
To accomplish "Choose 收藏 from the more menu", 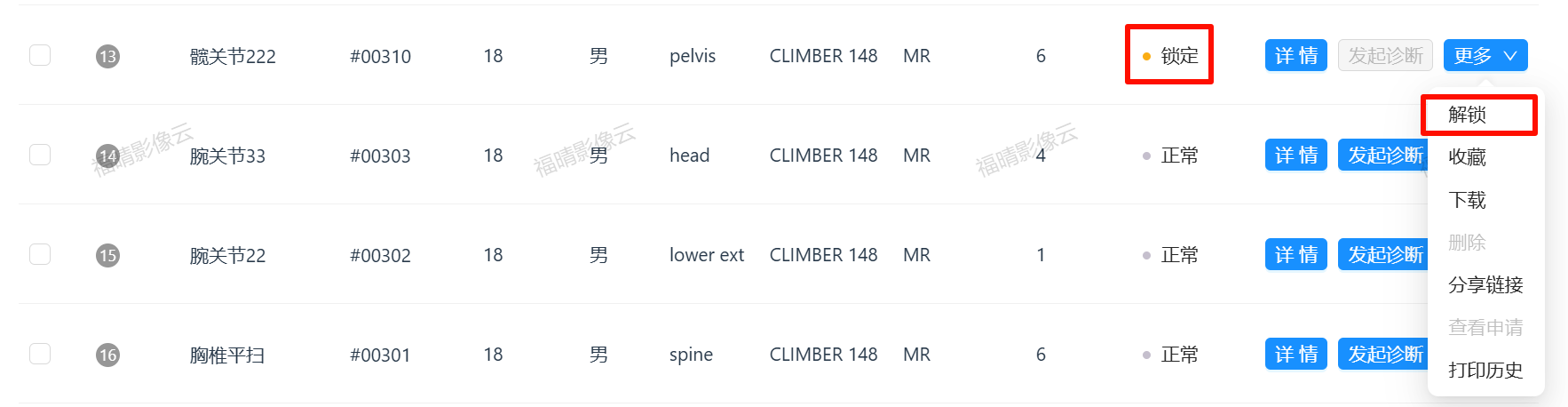I will pos(1467,157).
